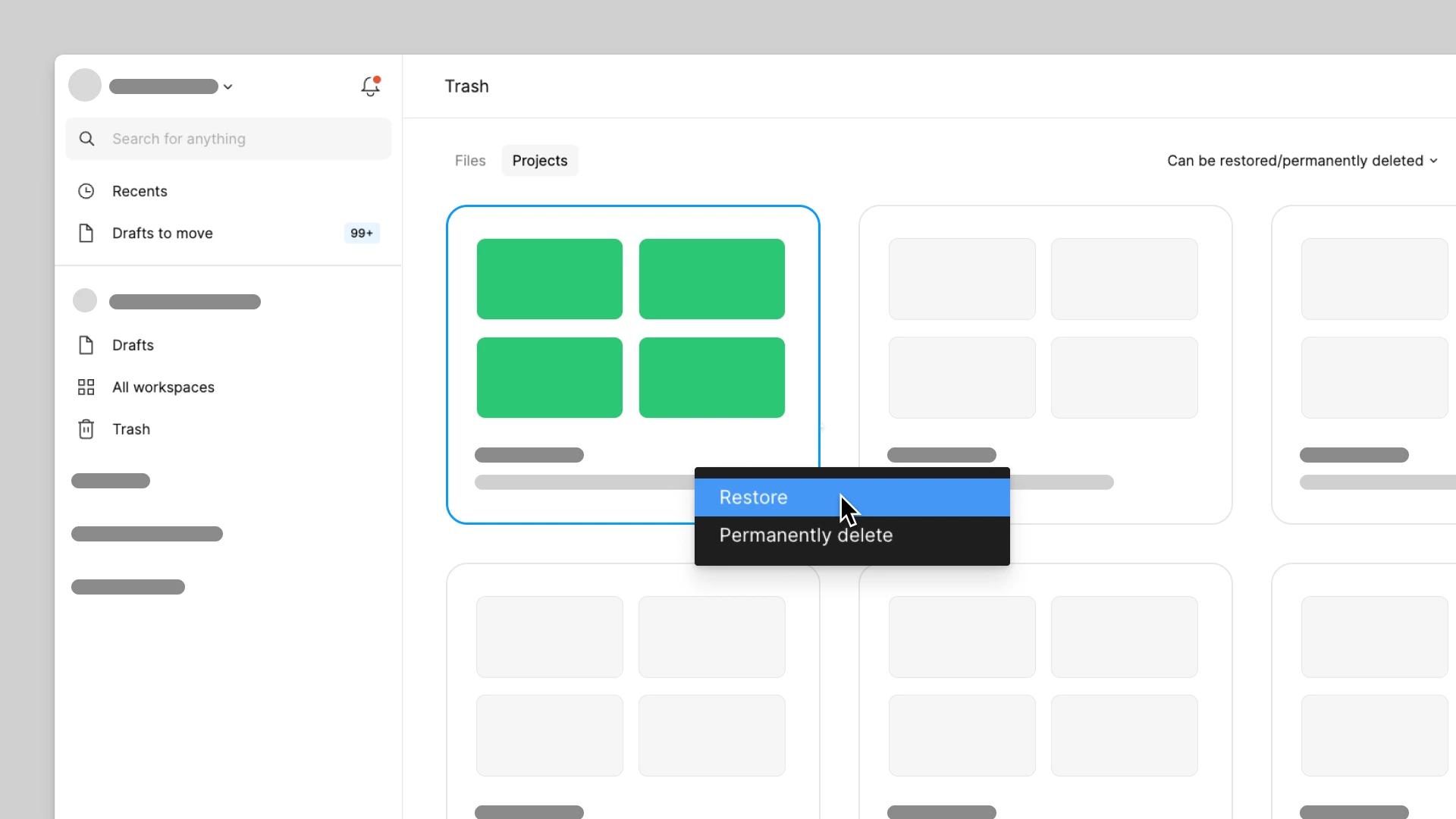Open All workspaces link in sidebar
Image resolution: width=1456 pixels, height=819 pixels.
pos(163,388)
